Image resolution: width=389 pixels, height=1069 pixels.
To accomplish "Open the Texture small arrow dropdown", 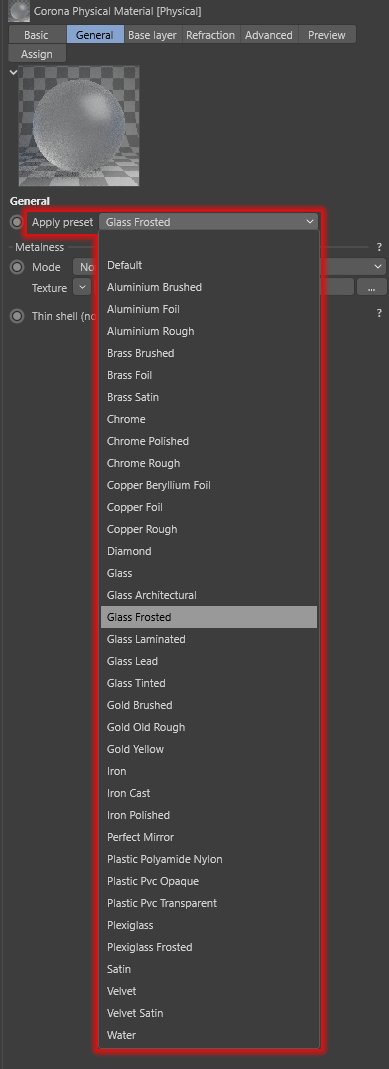I will tap(82, 287).
